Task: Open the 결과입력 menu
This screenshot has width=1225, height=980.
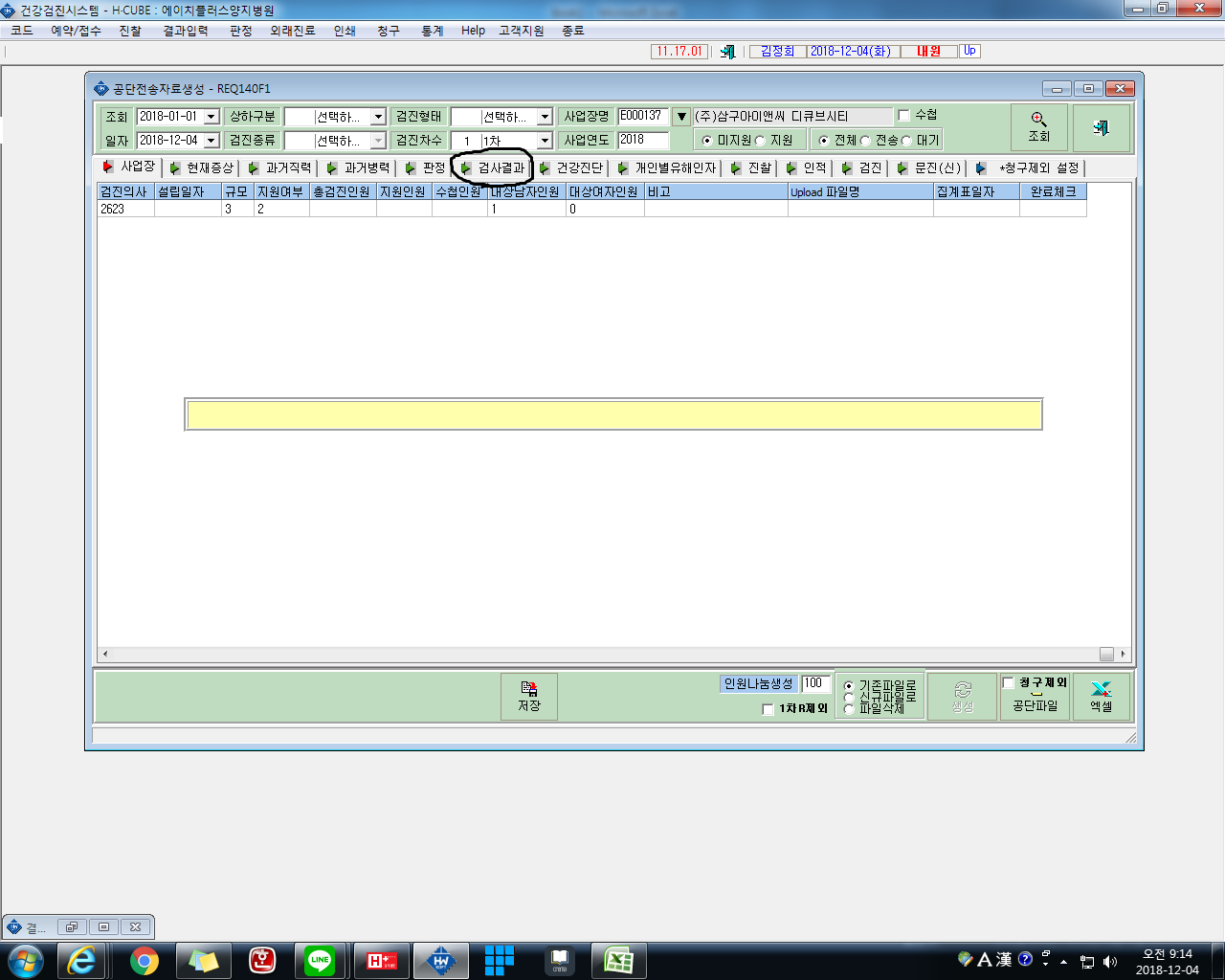Action: click(x=186, y=31)
